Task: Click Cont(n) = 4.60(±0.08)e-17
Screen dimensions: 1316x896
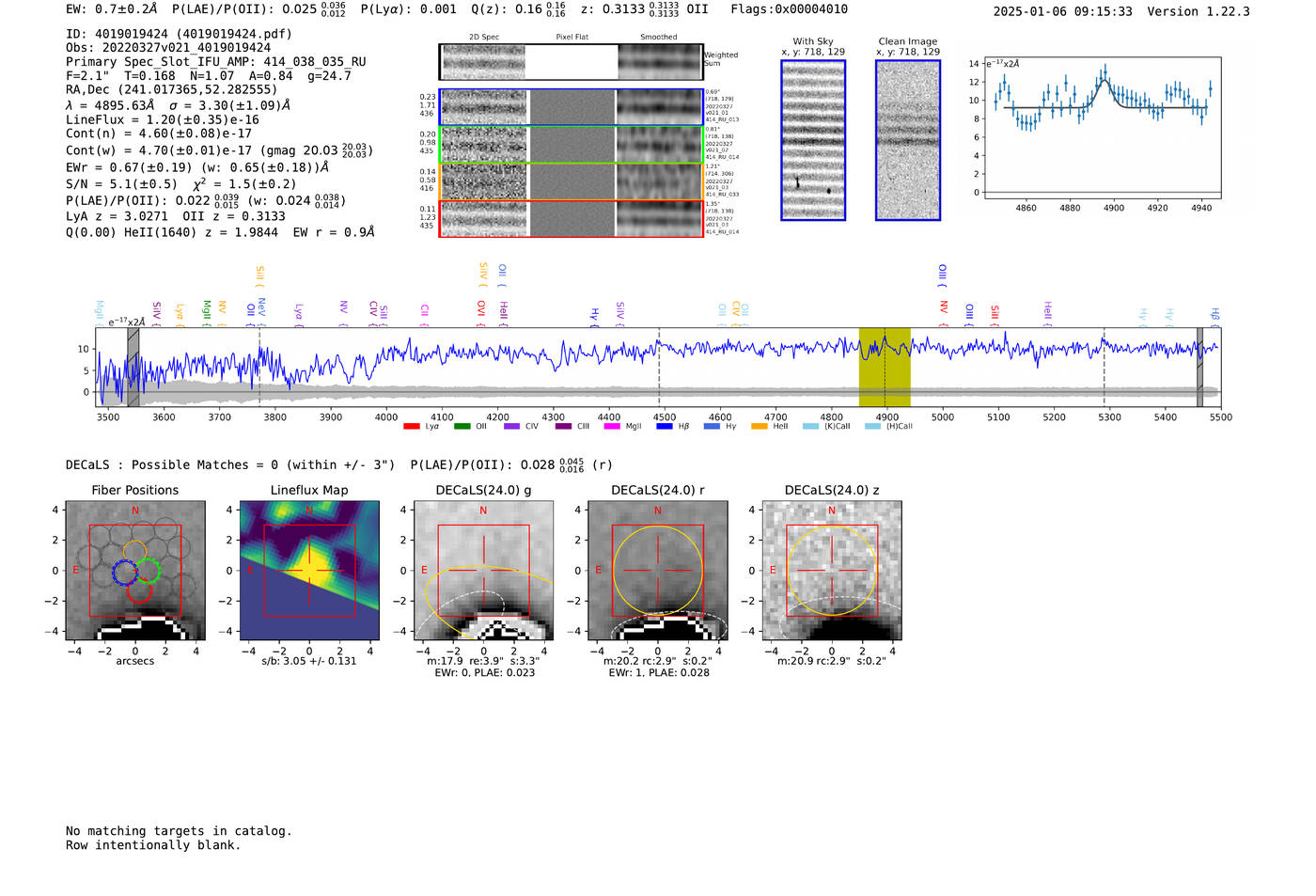Action: point(159,134)
